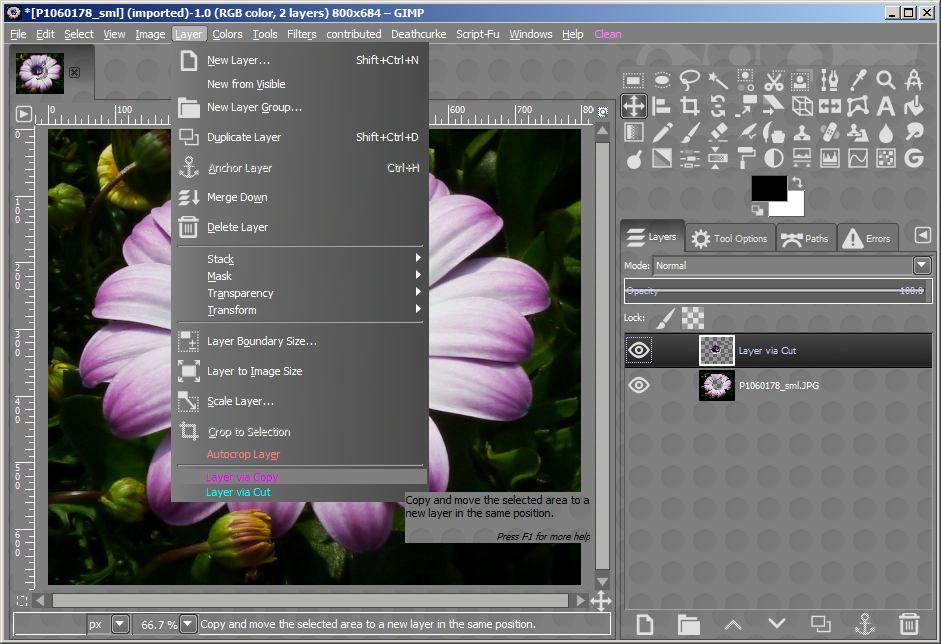Choose the Fuzzy Select magic wand tool

[718, 80]
